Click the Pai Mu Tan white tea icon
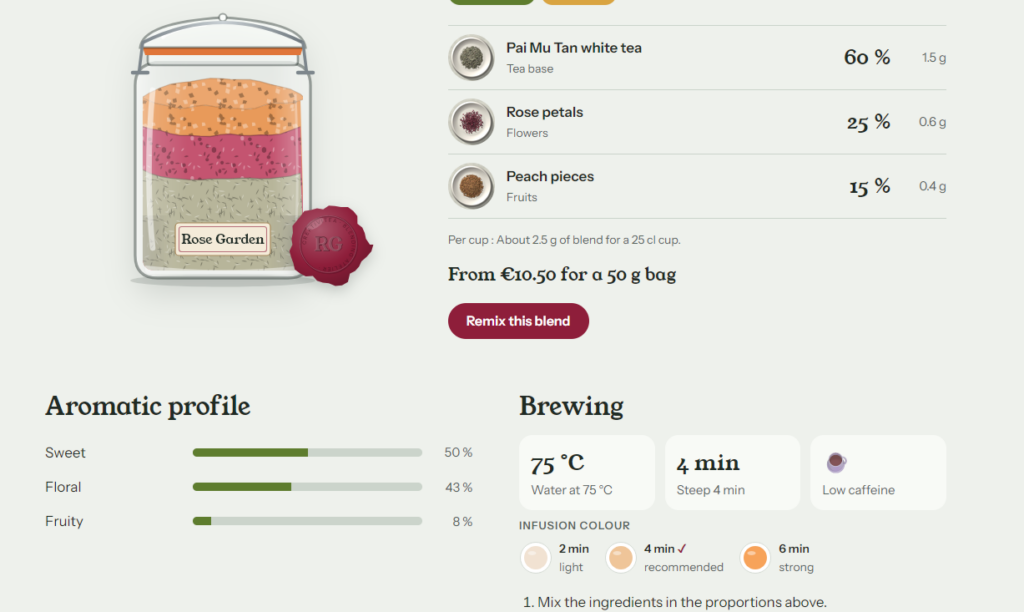This screenshot has height=612, width=1024. click(x=471, y=57)
